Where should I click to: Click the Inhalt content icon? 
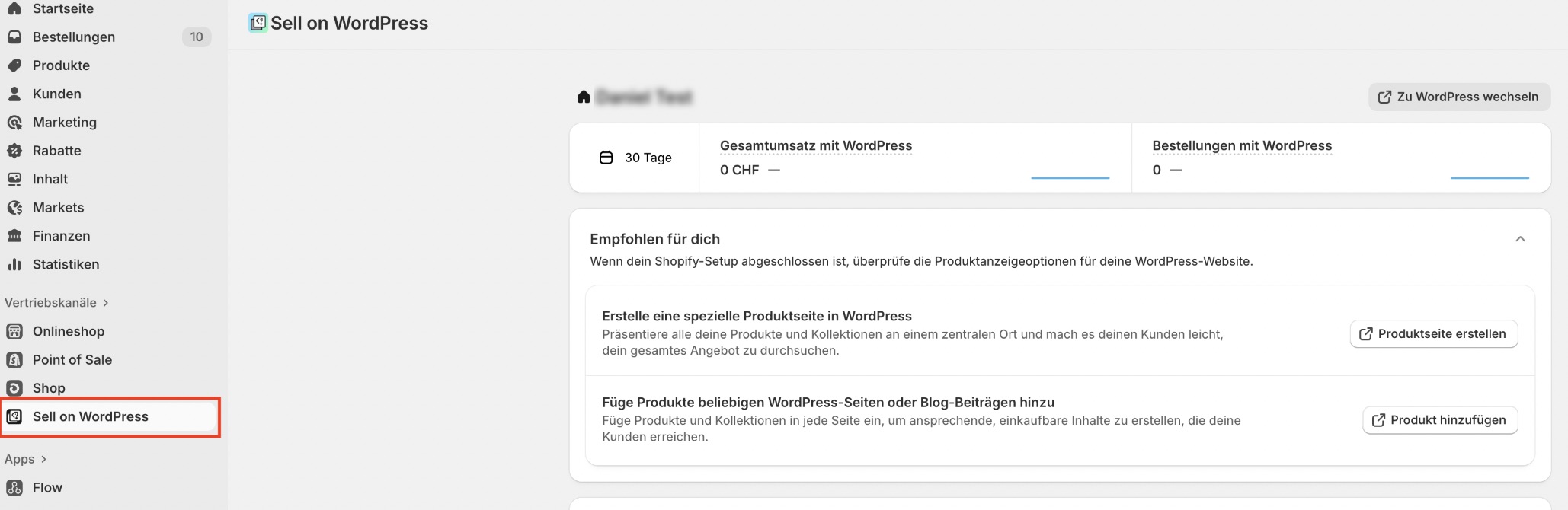click(x=14, y=179)
